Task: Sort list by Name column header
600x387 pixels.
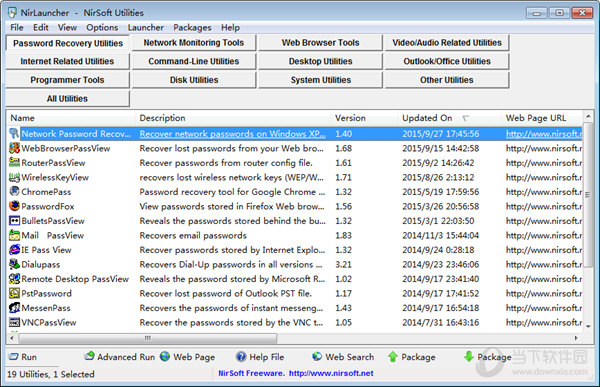Action: point(71,118)
